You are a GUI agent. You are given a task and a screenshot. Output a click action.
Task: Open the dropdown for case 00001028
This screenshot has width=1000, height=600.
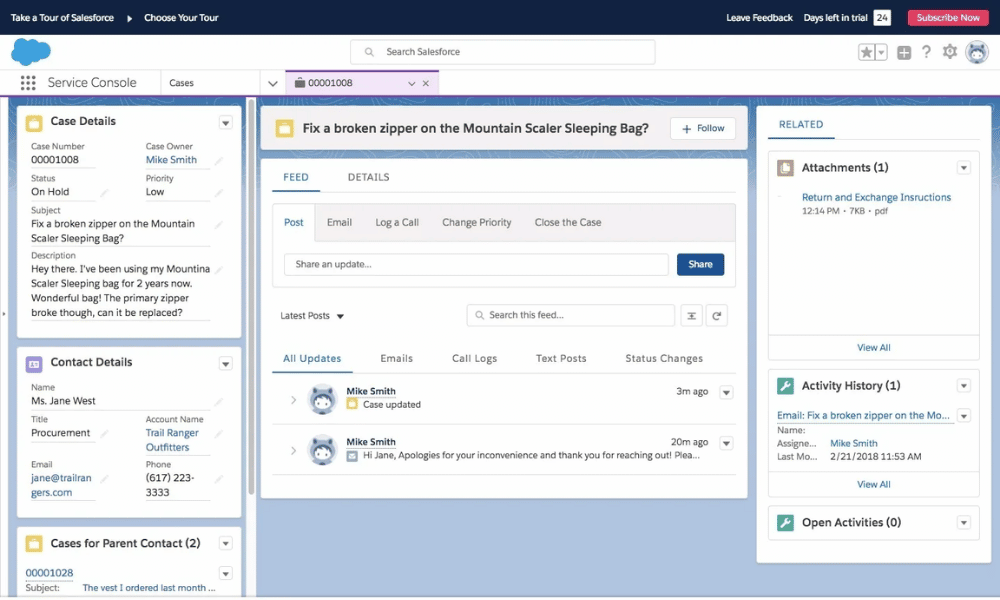(x=225, y=573)
